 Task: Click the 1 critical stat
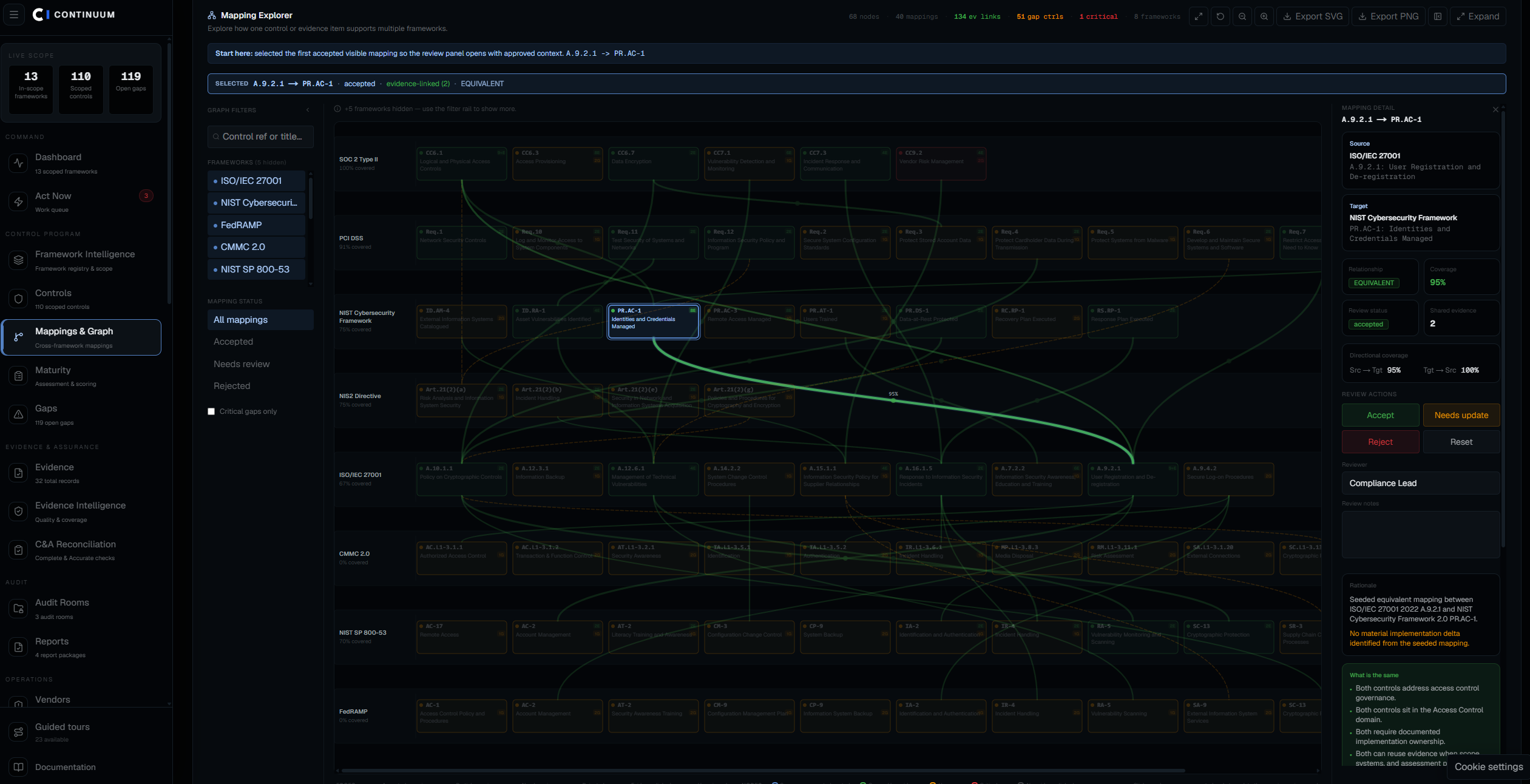click(1098, 17)
